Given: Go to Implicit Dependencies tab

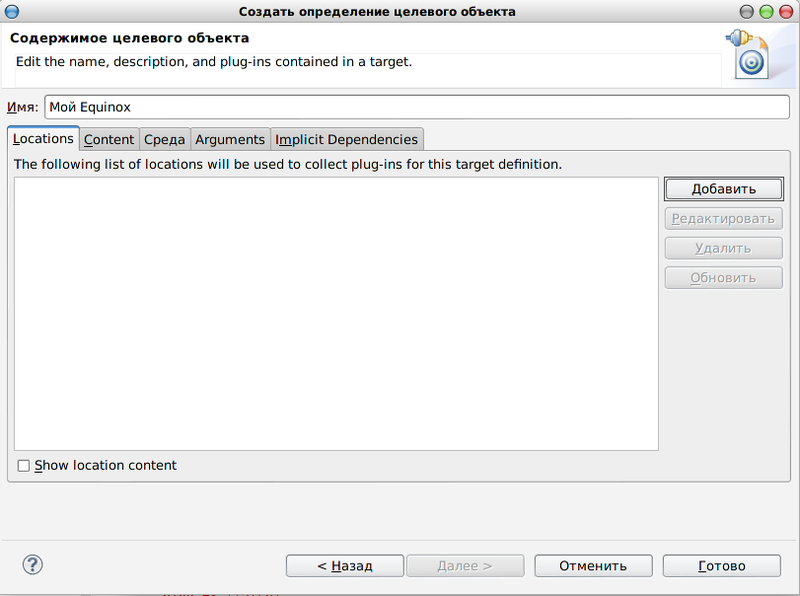Looking at the screenshot, I should [x=346, y=139].
